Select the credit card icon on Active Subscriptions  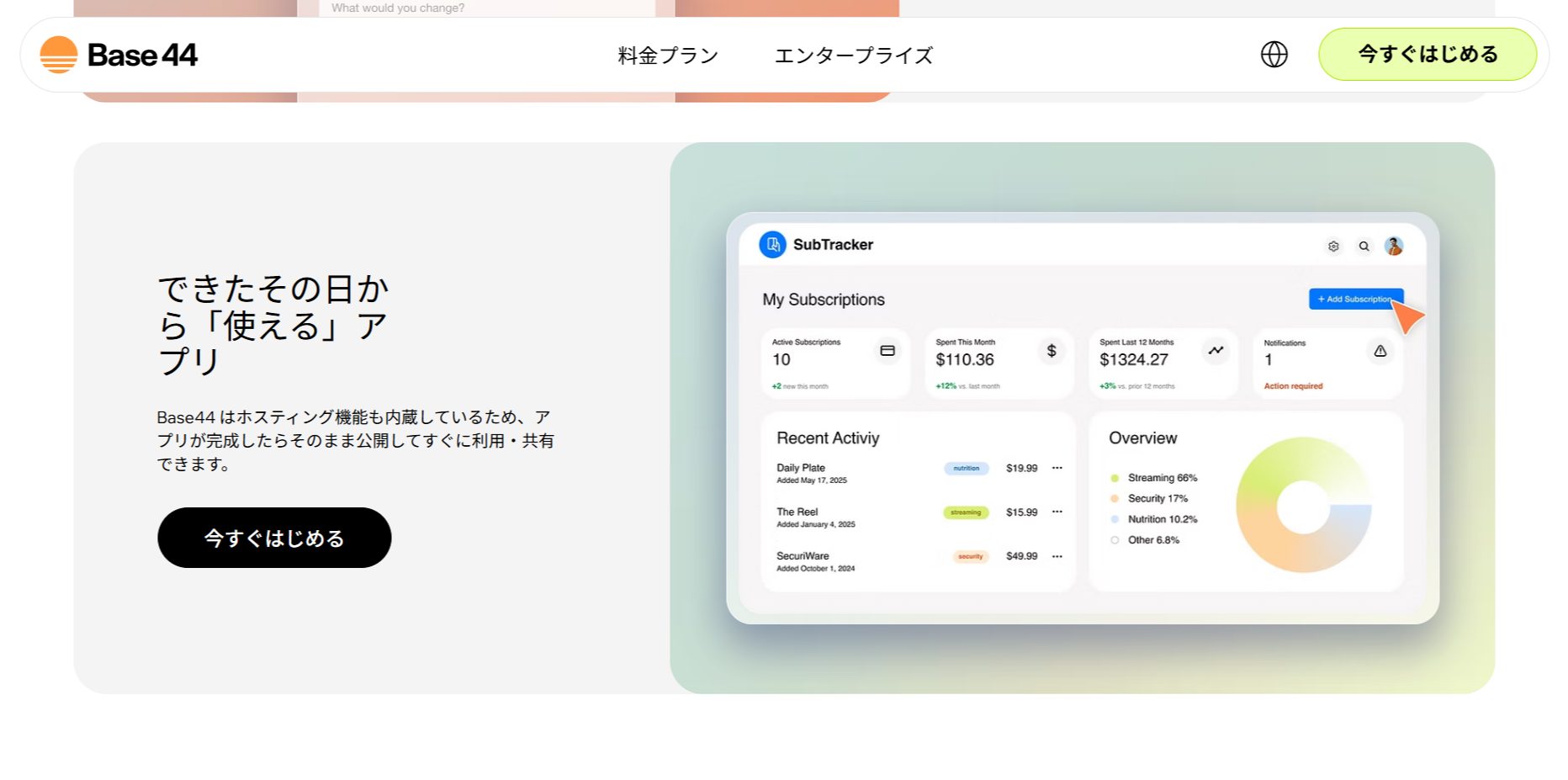pyautogui.click(x=887, y=351)
